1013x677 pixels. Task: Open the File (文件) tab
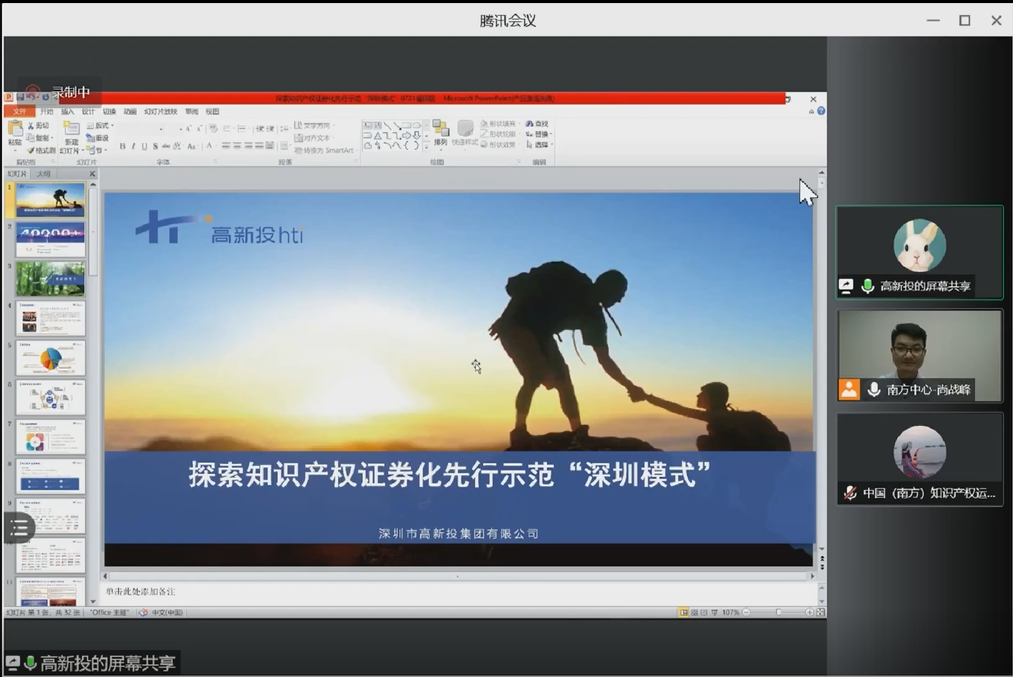pyautogui.click(x=19, y=111)
